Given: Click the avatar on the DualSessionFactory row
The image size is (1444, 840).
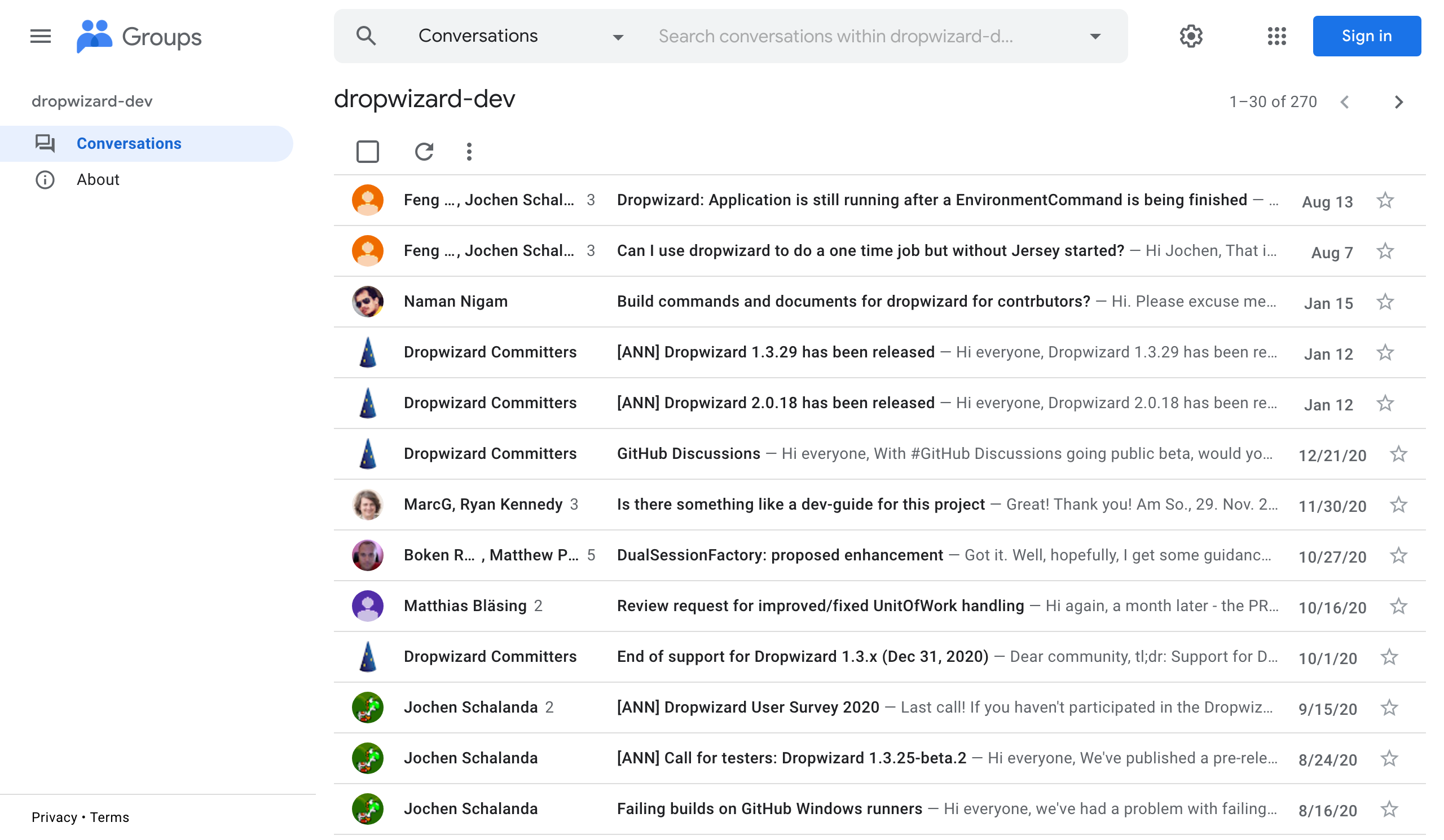Looking at the screenshot, I should (367, 555).
